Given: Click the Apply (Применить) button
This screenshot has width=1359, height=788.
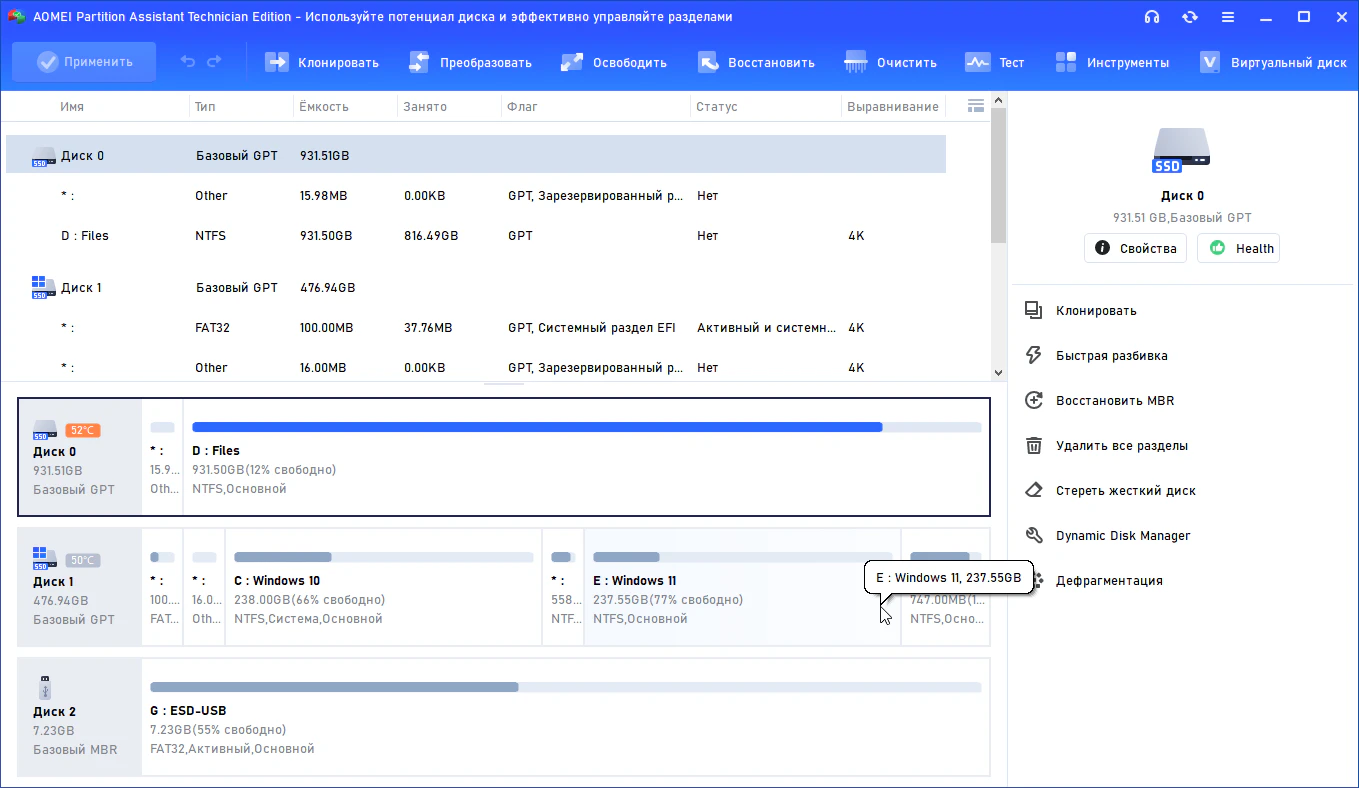Looking at the screenshot, I should click(84, 62).
